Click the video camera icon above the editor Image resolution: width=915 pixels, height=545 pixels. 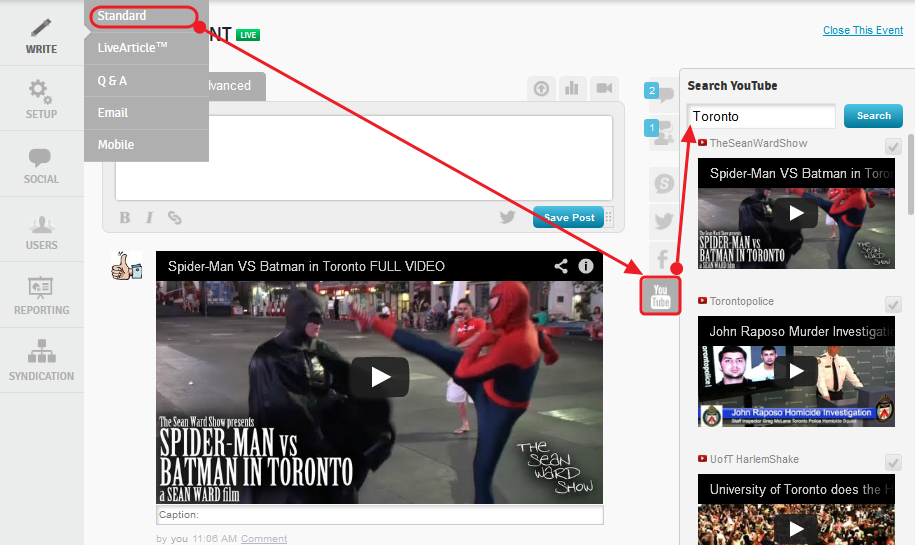click(x=604, y=89)
